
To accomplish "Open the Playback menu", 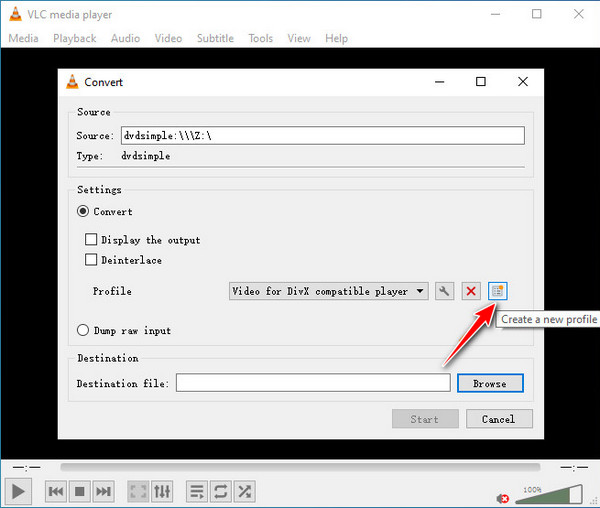I will pos(75,38).
